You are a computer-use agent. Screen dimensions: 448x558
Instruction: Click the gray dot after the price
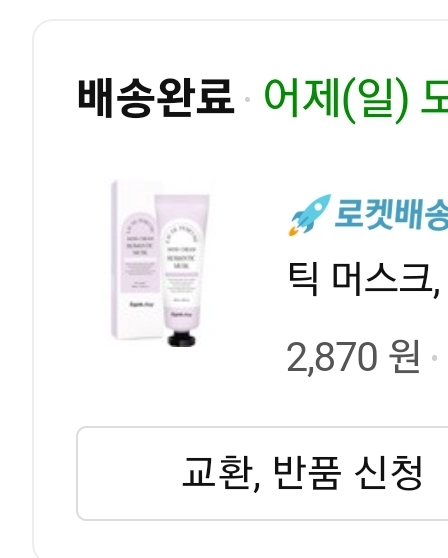click(x=434, y=358)
